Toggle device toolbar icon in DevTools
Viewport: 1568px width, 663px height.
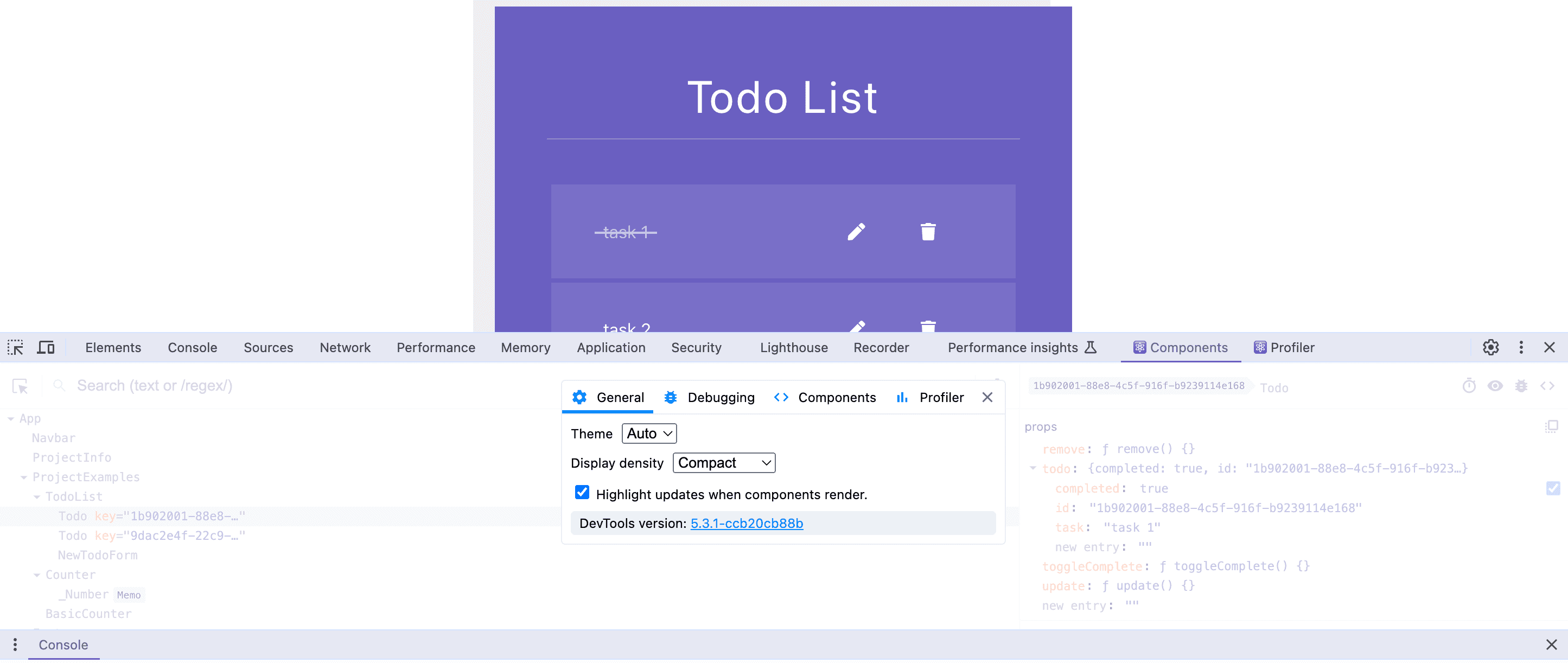click(x=46, y=348)
